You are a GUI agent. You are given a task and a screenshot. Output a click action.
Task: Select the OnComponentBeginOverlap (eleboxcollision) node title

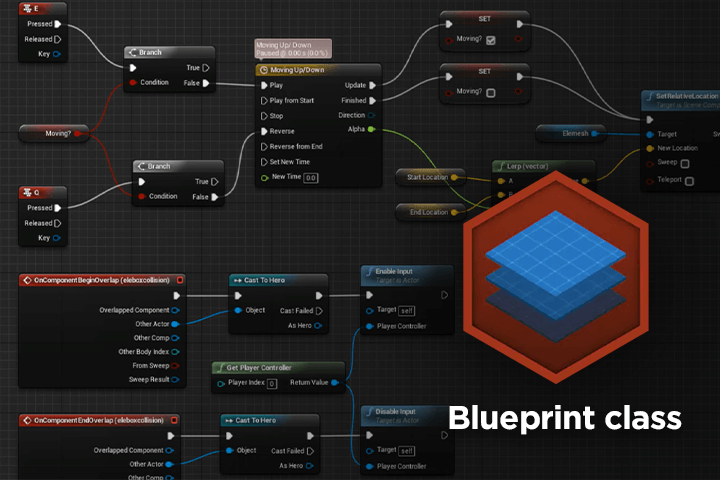(101, 280)
